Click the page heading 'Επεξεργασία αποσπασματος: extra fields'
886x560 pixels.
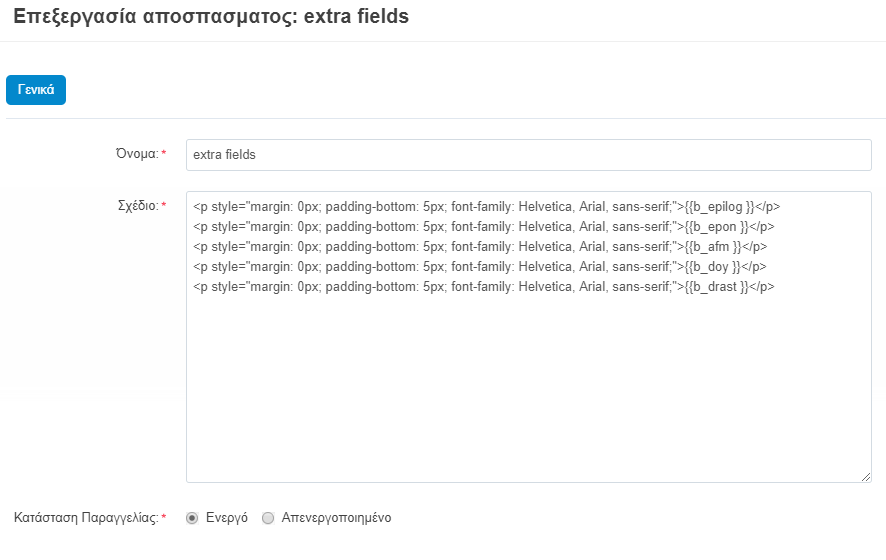[x=211, y=16]
